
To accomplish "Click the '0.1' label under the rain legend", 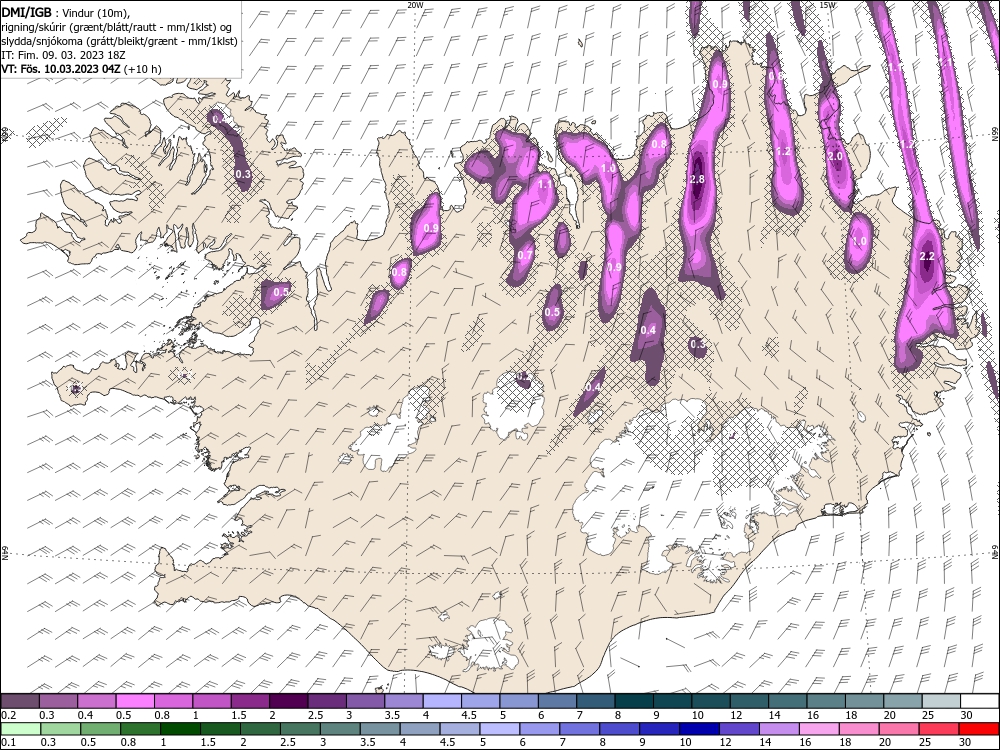I will coord(9,742).
